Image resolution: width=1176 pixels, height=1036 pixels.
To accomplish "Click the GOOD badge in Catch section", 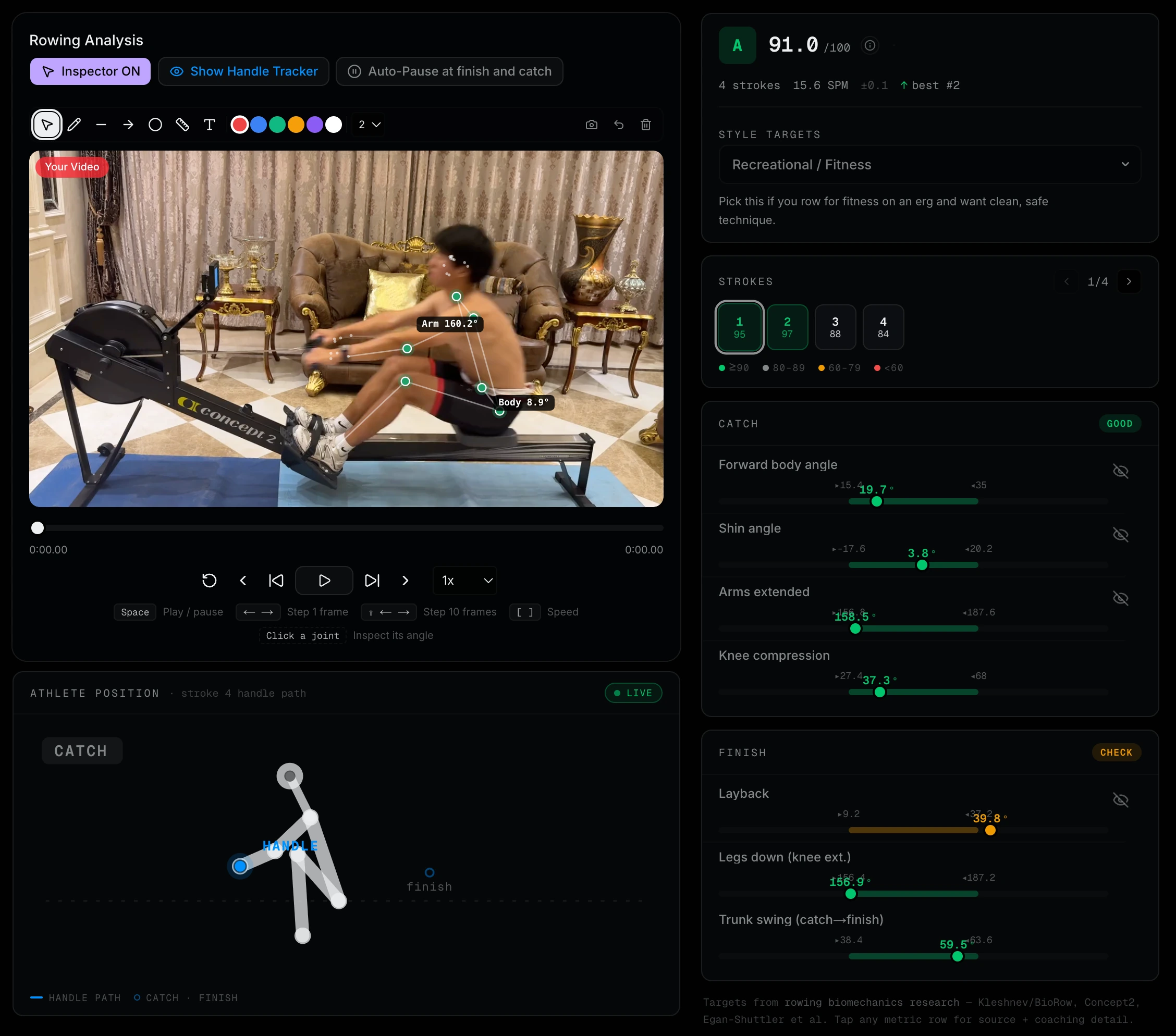I will (1120, 423).
